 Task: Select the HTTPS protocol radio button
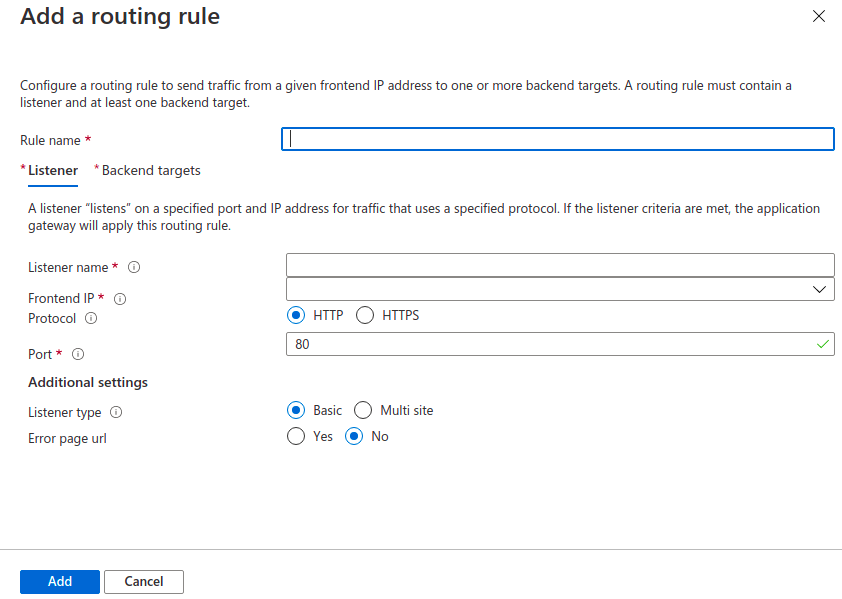(365, 315)
